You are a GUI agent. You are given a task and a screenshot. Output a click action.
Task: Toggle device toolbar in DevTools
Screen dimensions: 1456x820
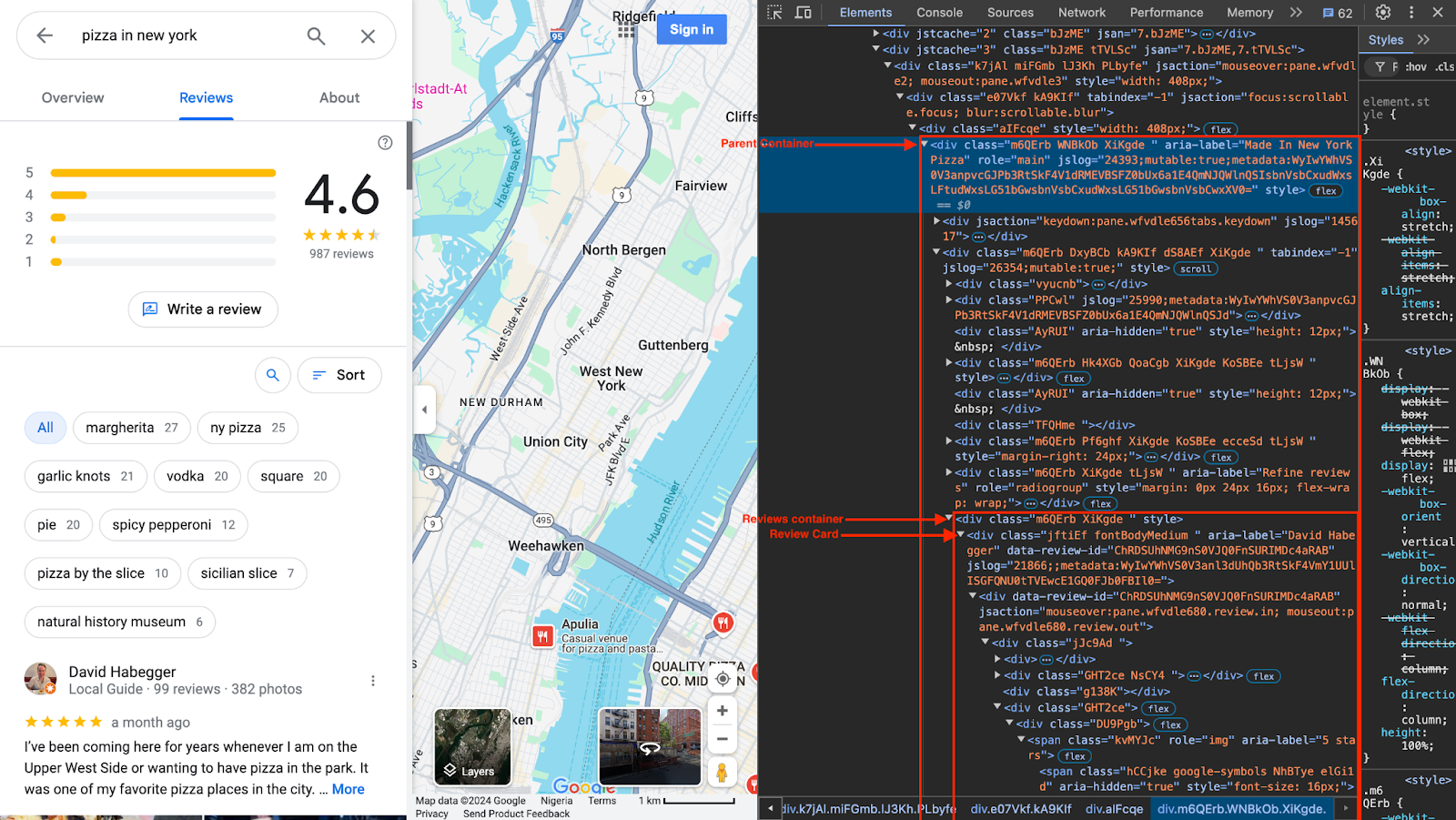pyautogui.click(x=804, y=13)
